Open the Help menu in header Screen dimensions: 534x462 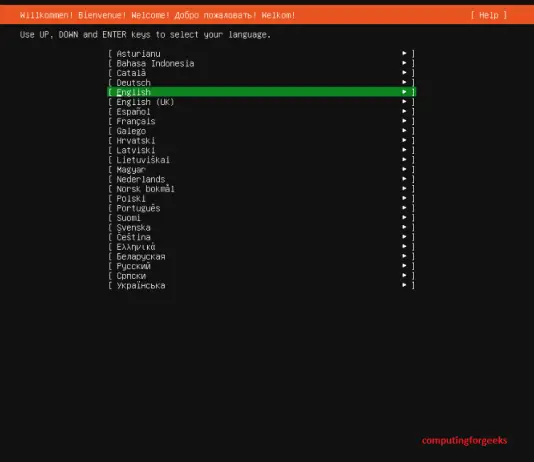coord(489,15)
